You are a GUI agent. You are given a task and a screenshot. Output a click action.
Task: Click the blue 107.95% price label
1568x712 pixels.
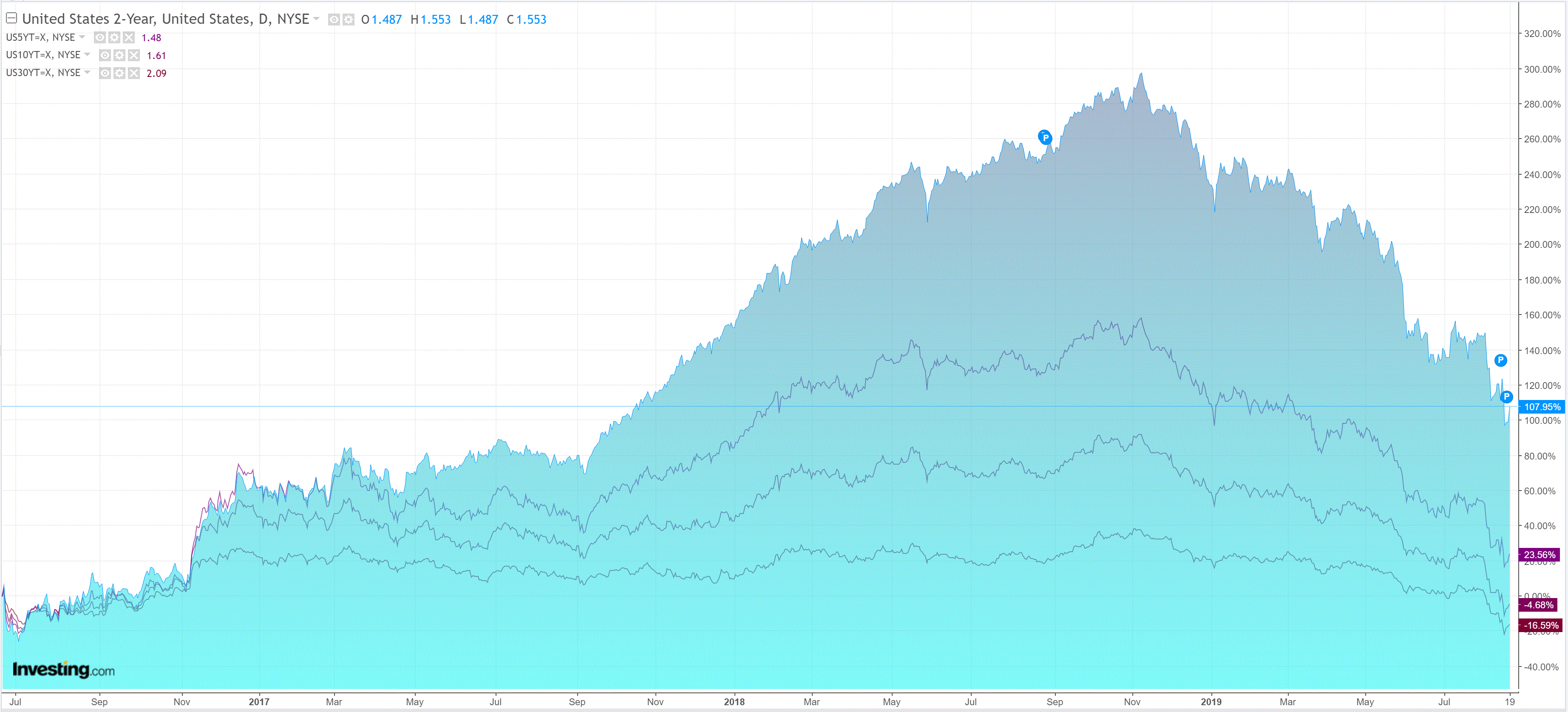(x=1541, y=406)
